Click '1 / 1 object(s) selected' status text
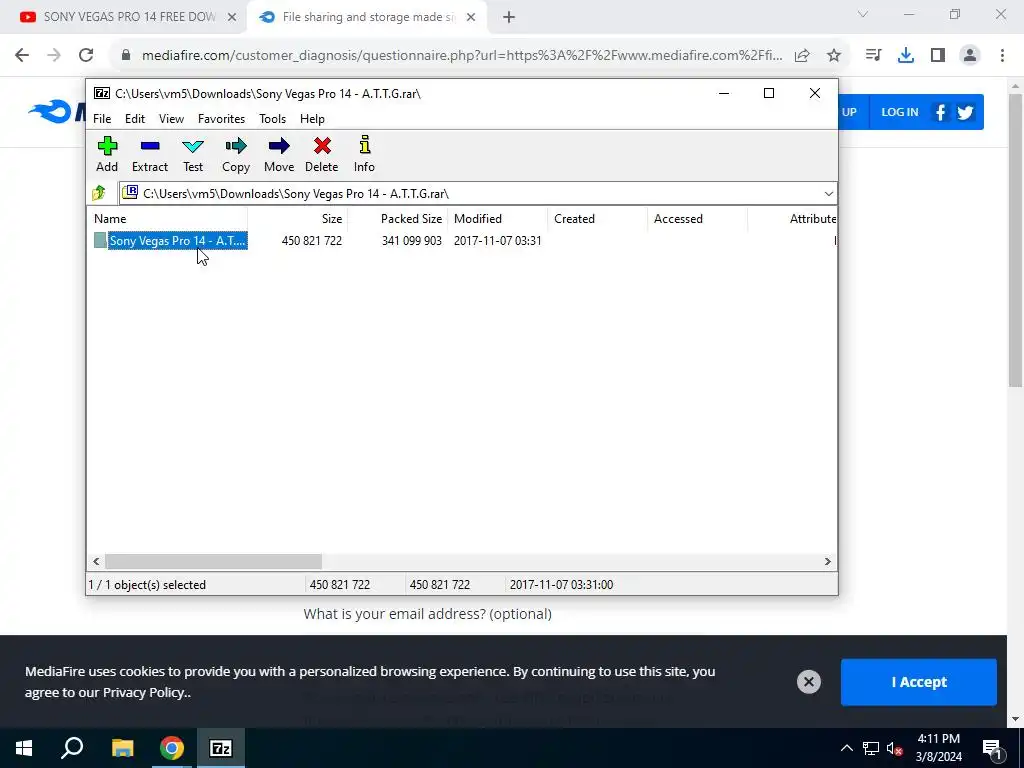This screenshot has width=1024, height=768. click(147, 585)
